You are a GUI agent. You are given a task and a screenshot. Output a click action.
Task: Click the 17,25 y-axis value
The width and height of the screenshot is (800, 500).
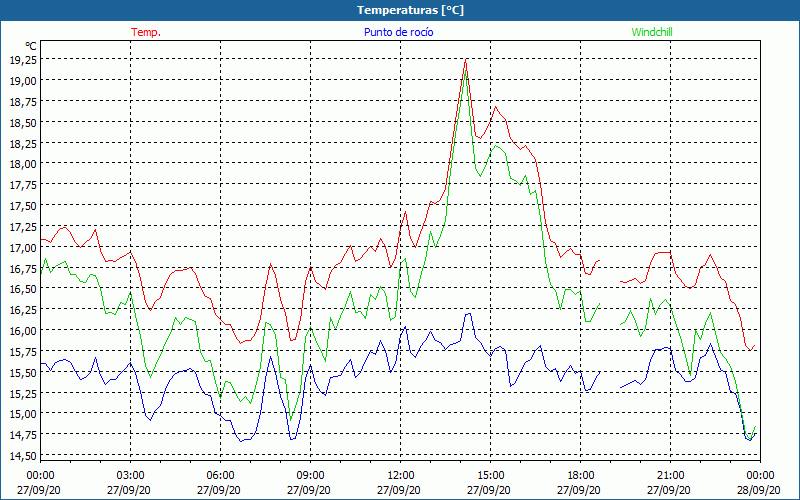coord(23,227)
